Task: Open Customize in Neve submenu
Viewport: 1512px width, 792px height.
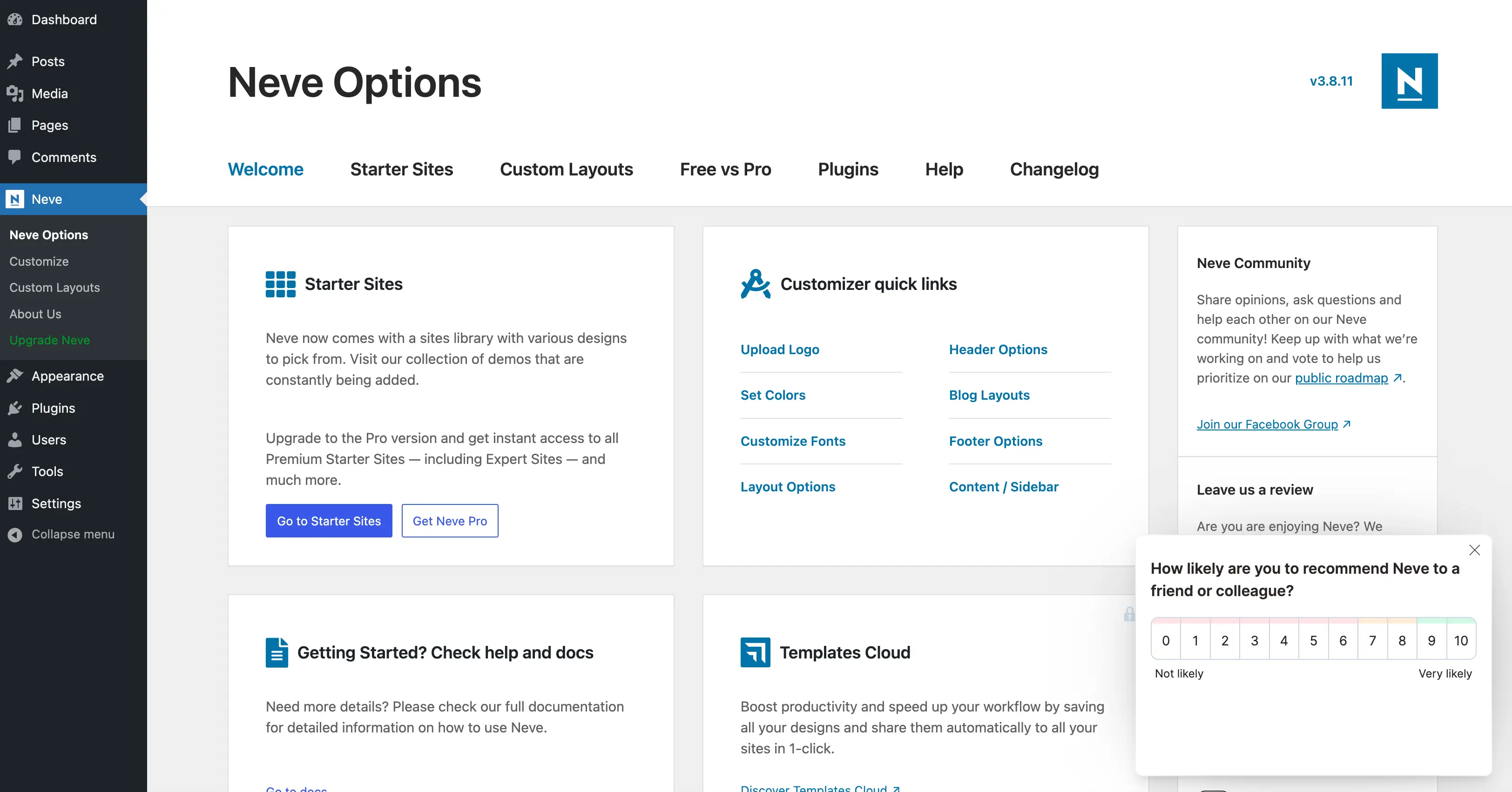Action: pos(39,261)
